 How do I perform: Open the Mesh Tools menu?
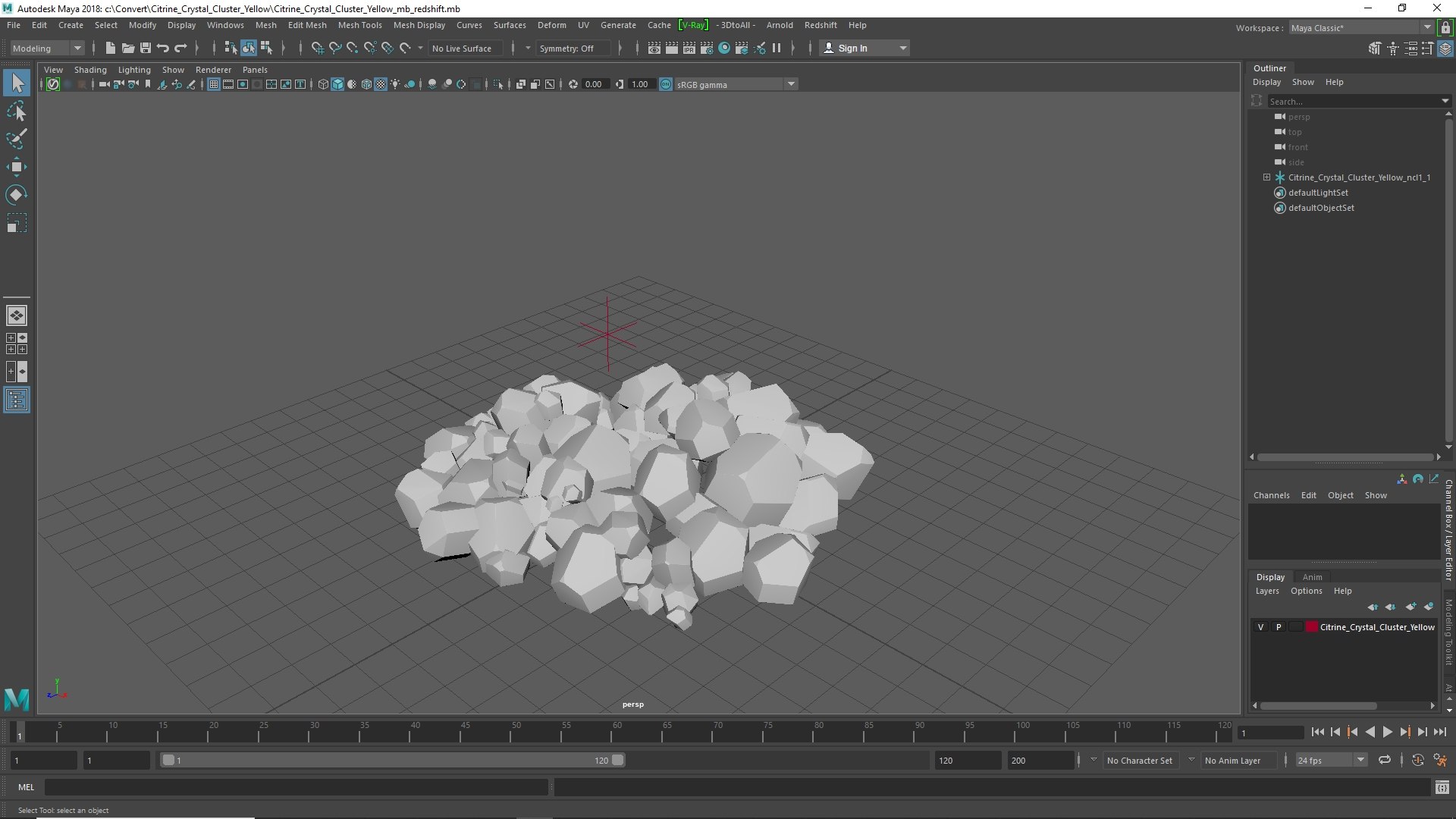pyautogui.click(x=359, y=25)
